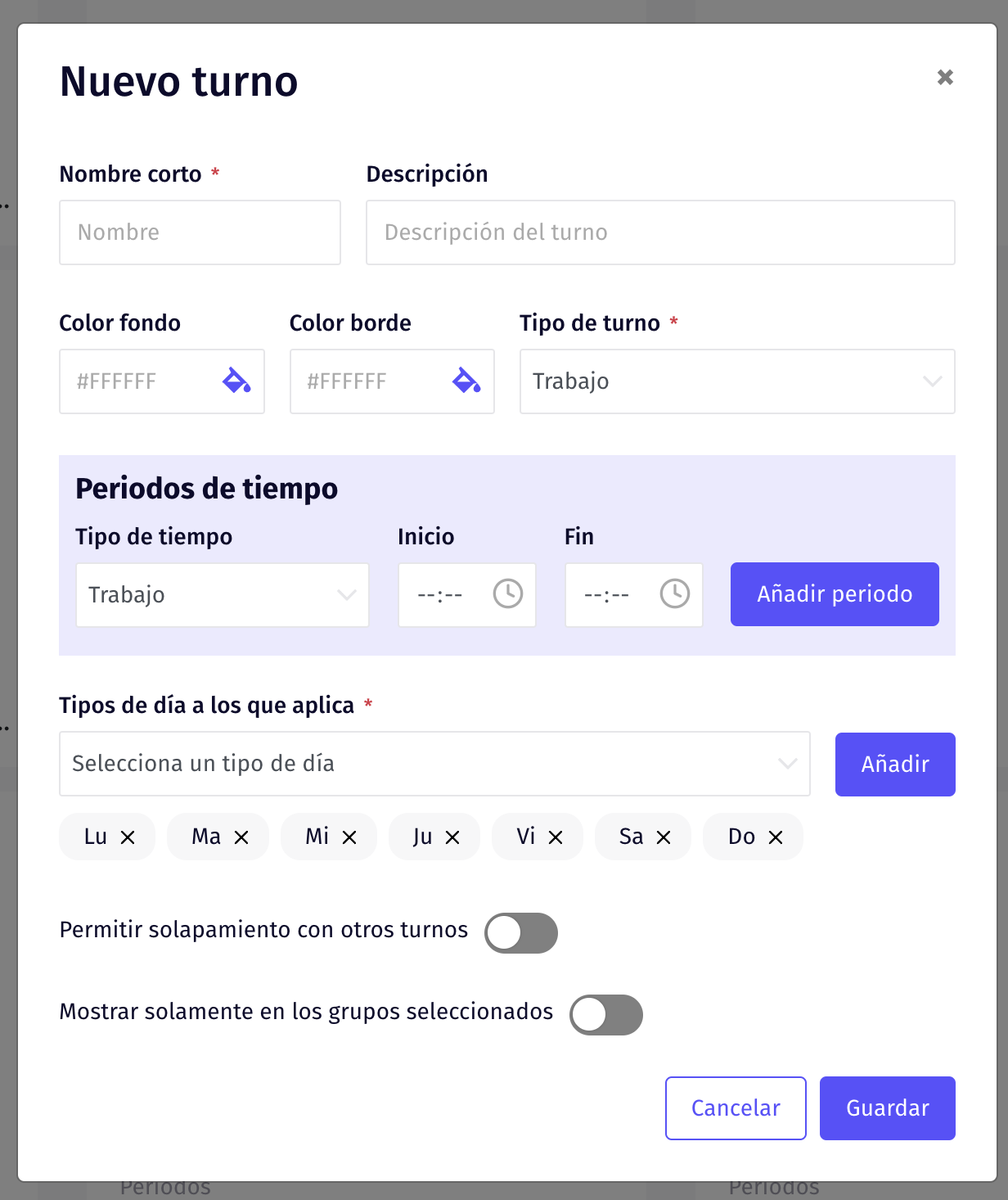Viewport: 1008px width, 1200px height.
Task: Click the Fin clock icon
Action: pyautogui.click(x=675, y=593)
